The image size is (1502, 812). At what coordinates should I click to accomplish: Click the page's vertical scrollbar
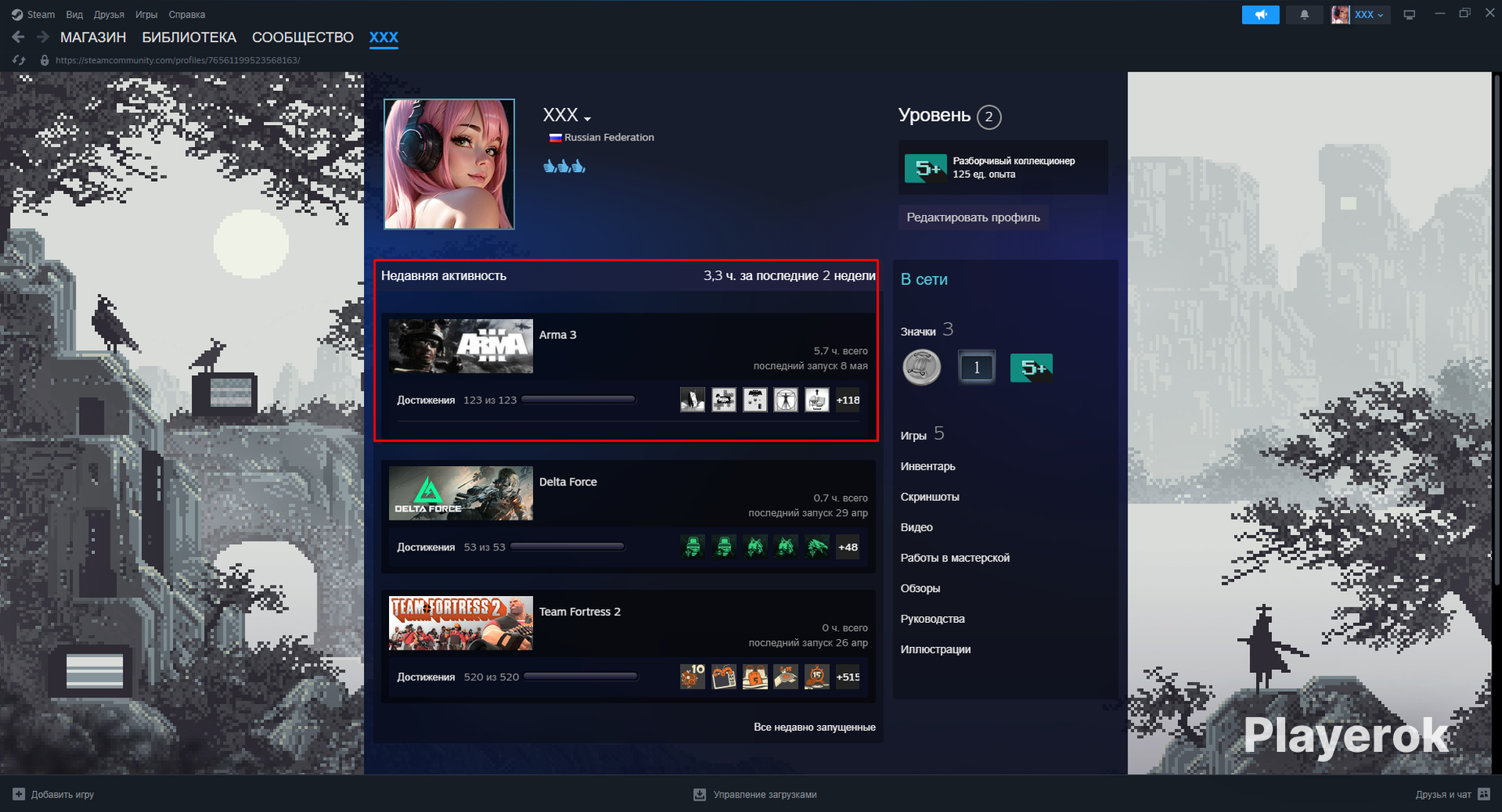(x=1496, y=329)
